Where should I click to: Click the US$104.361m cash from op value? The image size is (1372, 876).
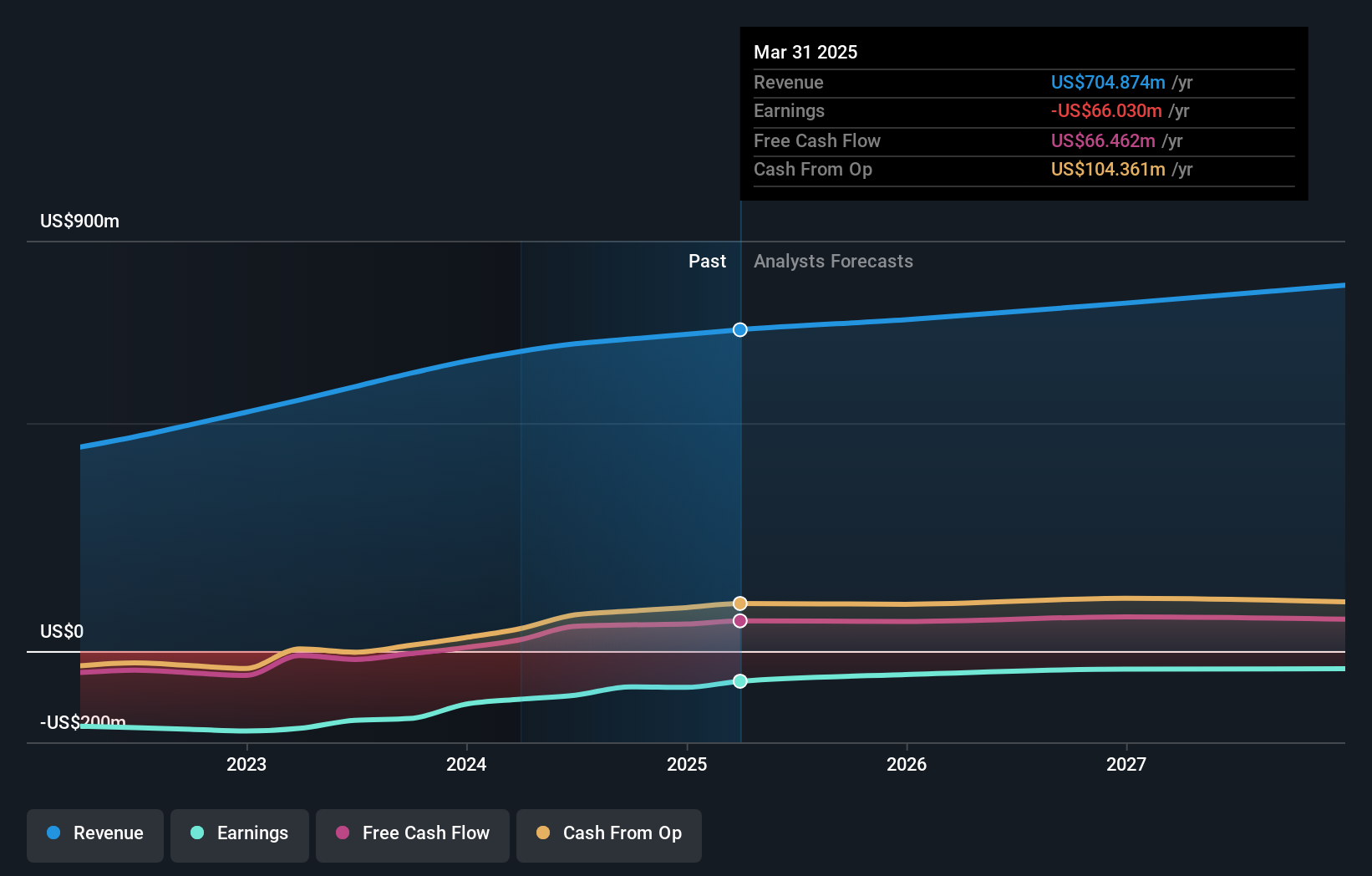(1108, 169)
